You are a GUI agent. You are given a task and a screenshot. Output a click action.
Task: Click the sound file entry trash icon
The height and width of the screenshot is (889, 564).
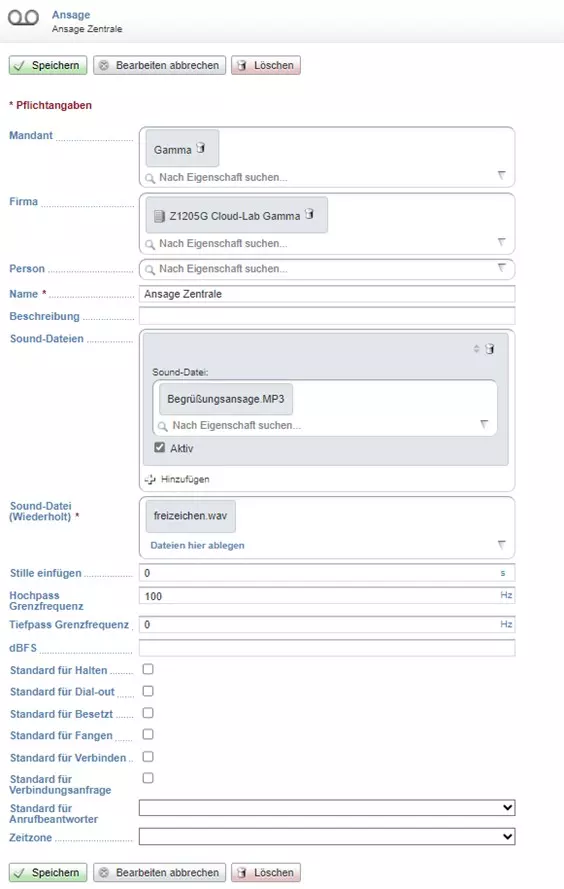point(490,349)
